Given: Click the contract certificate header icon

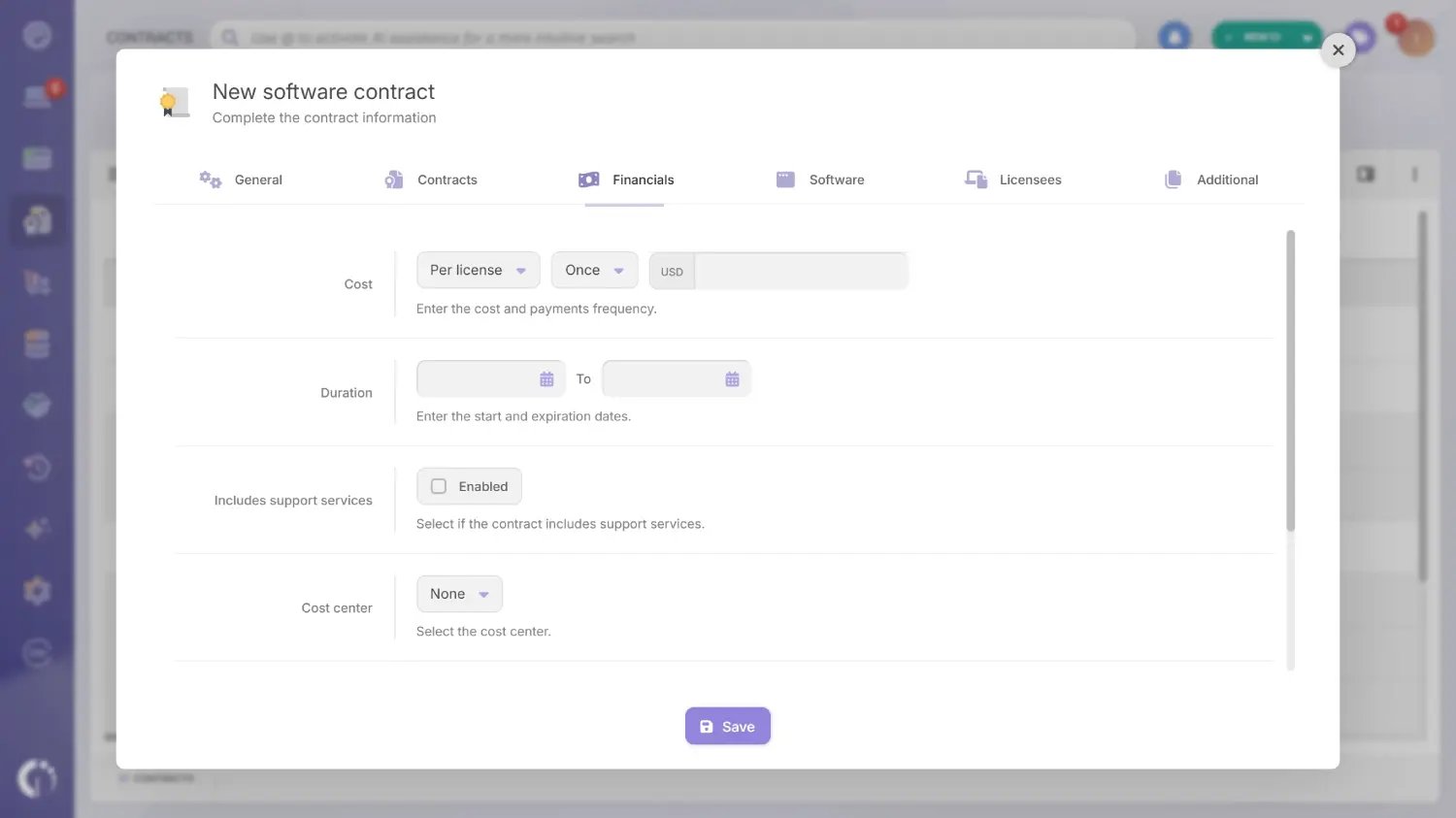Looking at the screenshot, I should pyautogui.click(x=175, y=101).
